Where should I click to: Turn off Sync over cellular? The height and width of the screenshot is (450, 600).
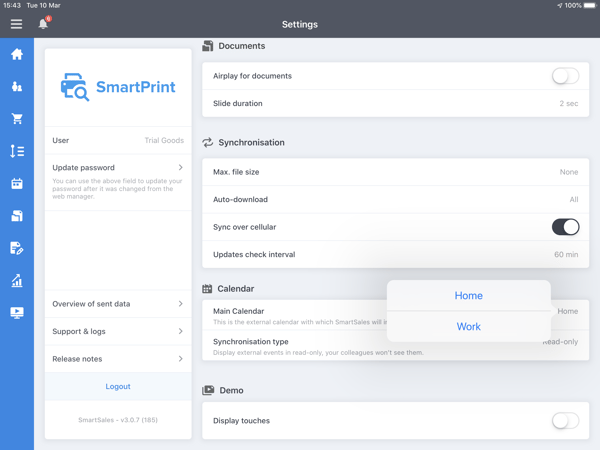coord(565,227)
